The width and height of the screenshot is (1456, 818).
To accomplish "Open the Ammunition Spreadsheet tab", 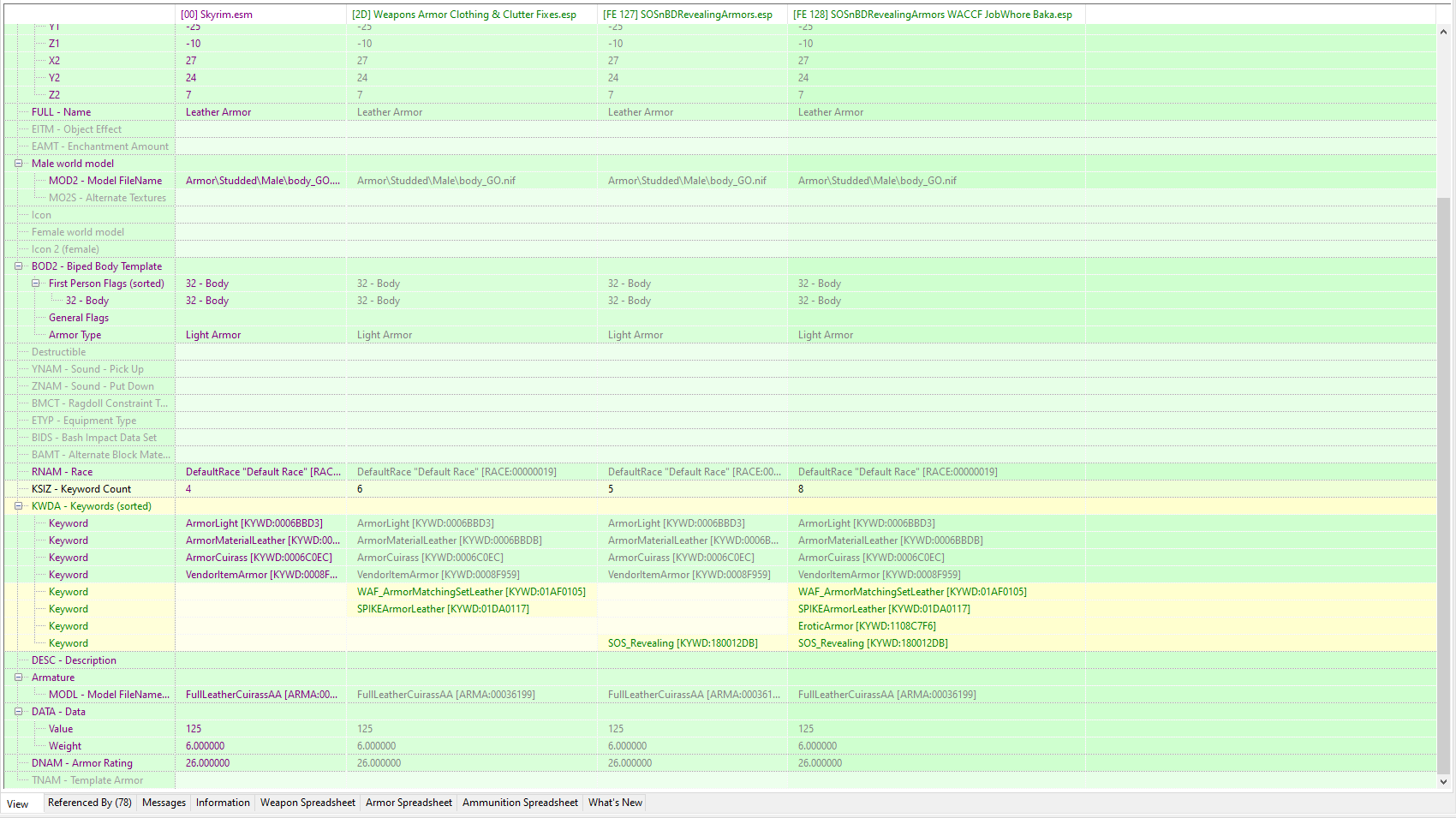I will 520,803.
